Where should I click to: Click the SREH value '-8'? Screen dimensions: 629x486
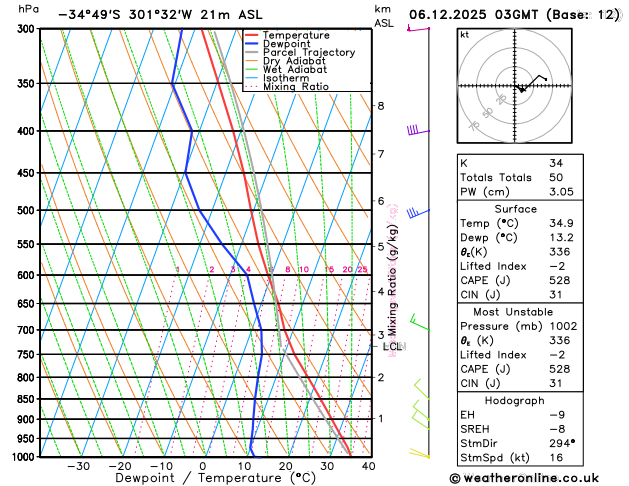pyautogui.click(x=558, y=429)
